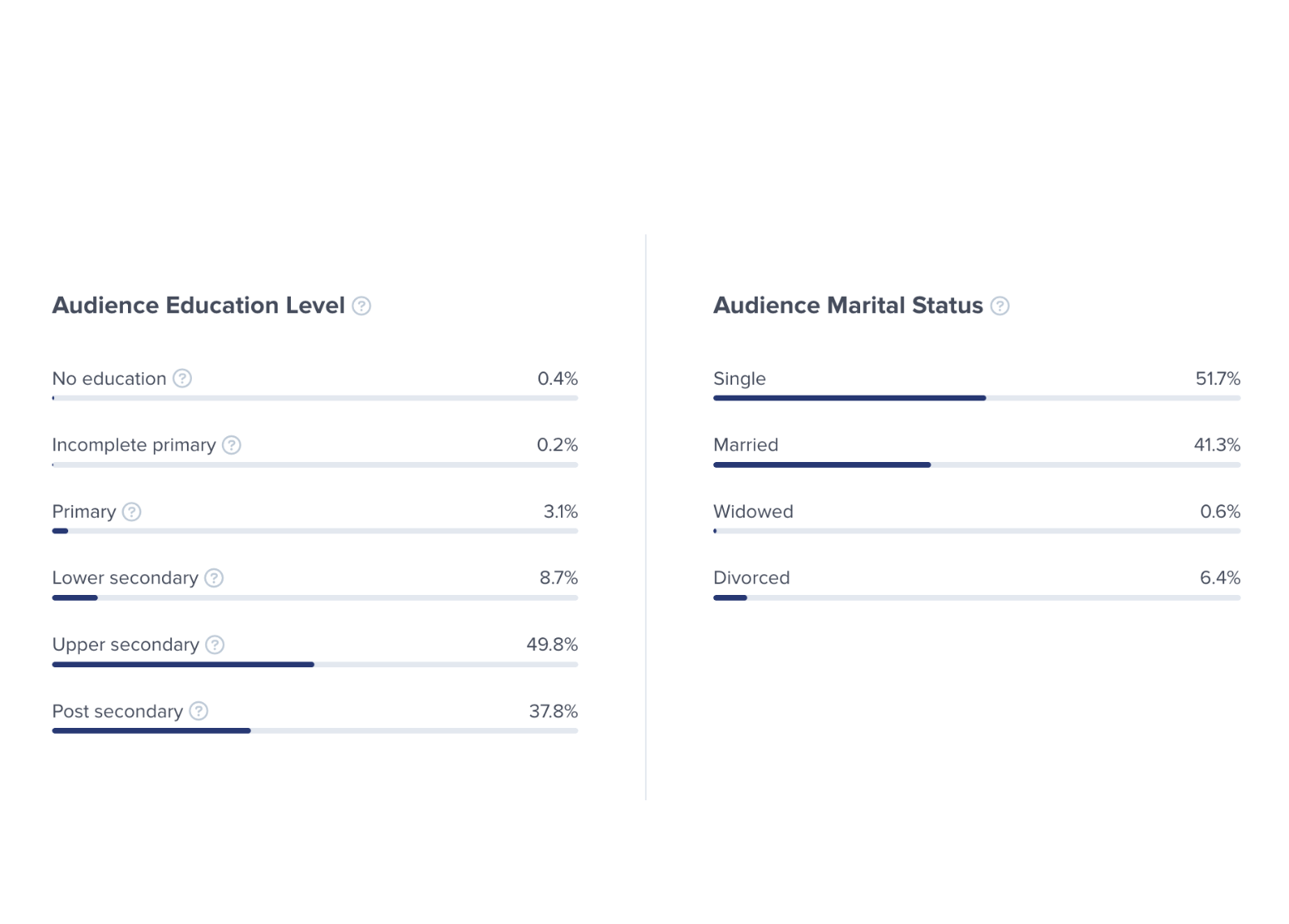1289x924 pixels.
Task: Open the Incomplete primary help tooltip icon
Action: (232, 445)
